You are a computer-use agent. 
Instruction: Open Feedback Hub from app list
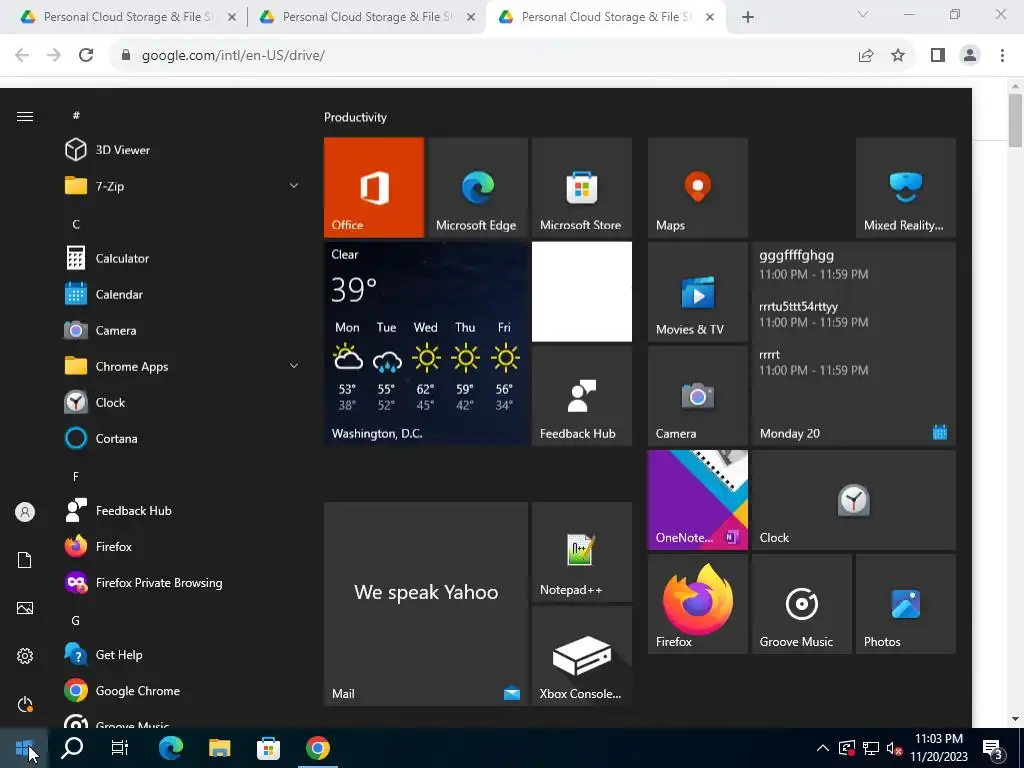pos(183,510)
